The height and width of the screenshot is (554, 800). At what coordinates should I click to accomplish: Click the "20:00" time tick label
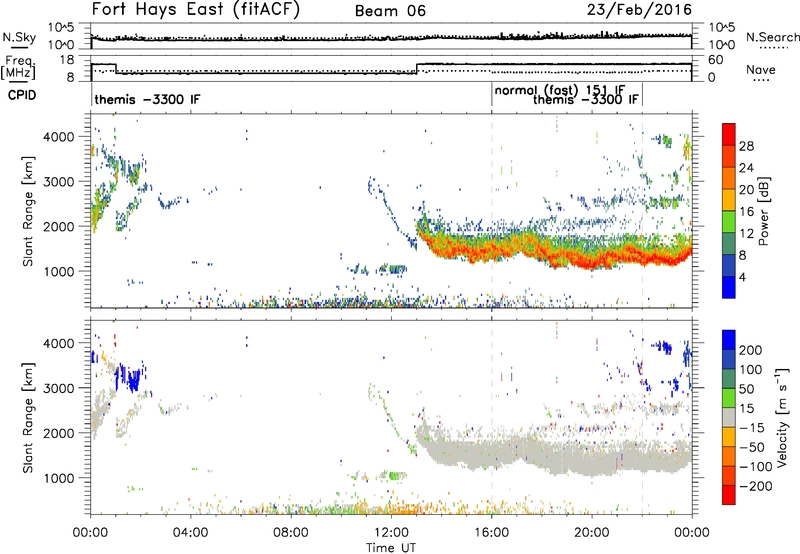tap(592, 533)
